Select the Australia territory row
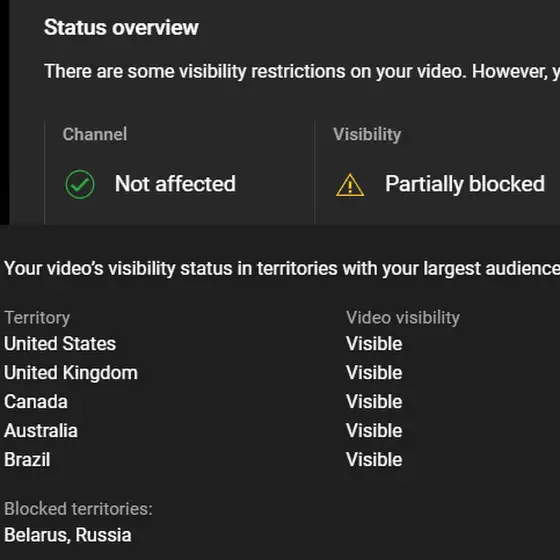The height and width of the screenshot is (560, 560). [x=280, y=431]
